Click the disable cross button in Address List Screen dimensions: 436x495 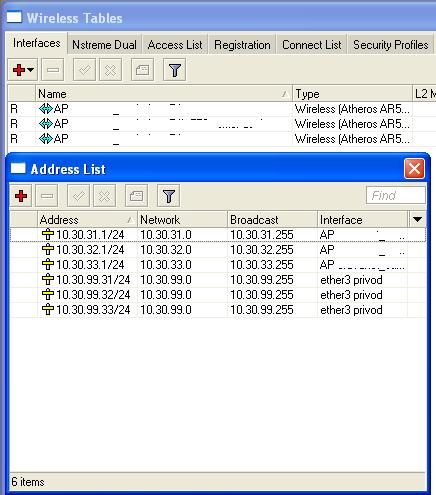tap(104, 196)
